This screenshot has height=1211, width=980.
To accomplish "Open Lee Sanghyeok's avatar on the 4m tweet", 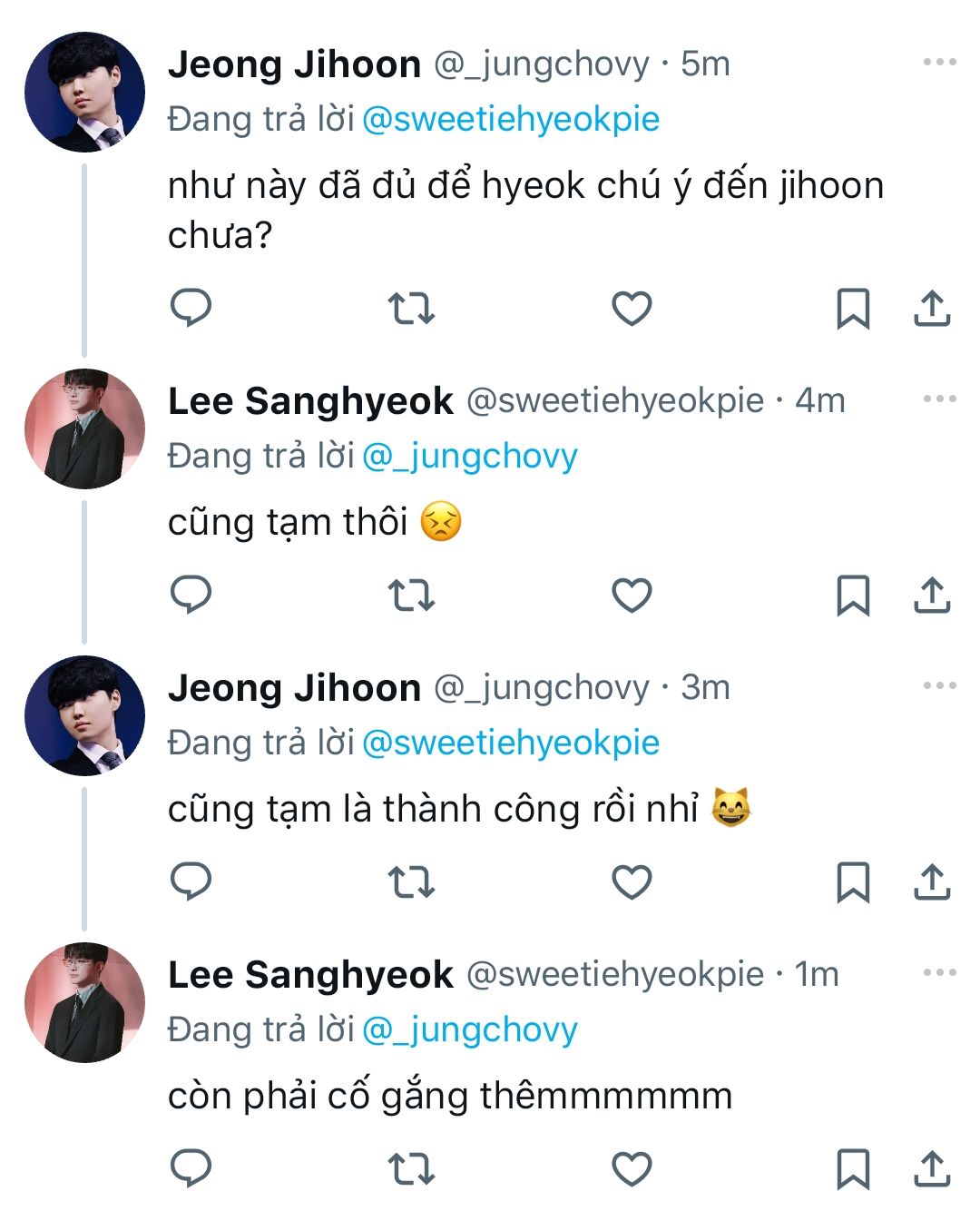I will click(84, 428).
